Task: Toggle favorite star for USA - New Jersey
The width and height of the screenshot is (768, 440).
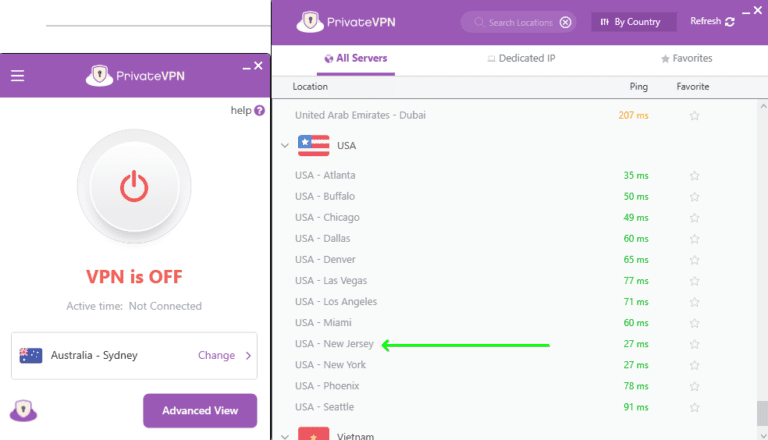Action: pyautogui.click(x=694, y=344)
